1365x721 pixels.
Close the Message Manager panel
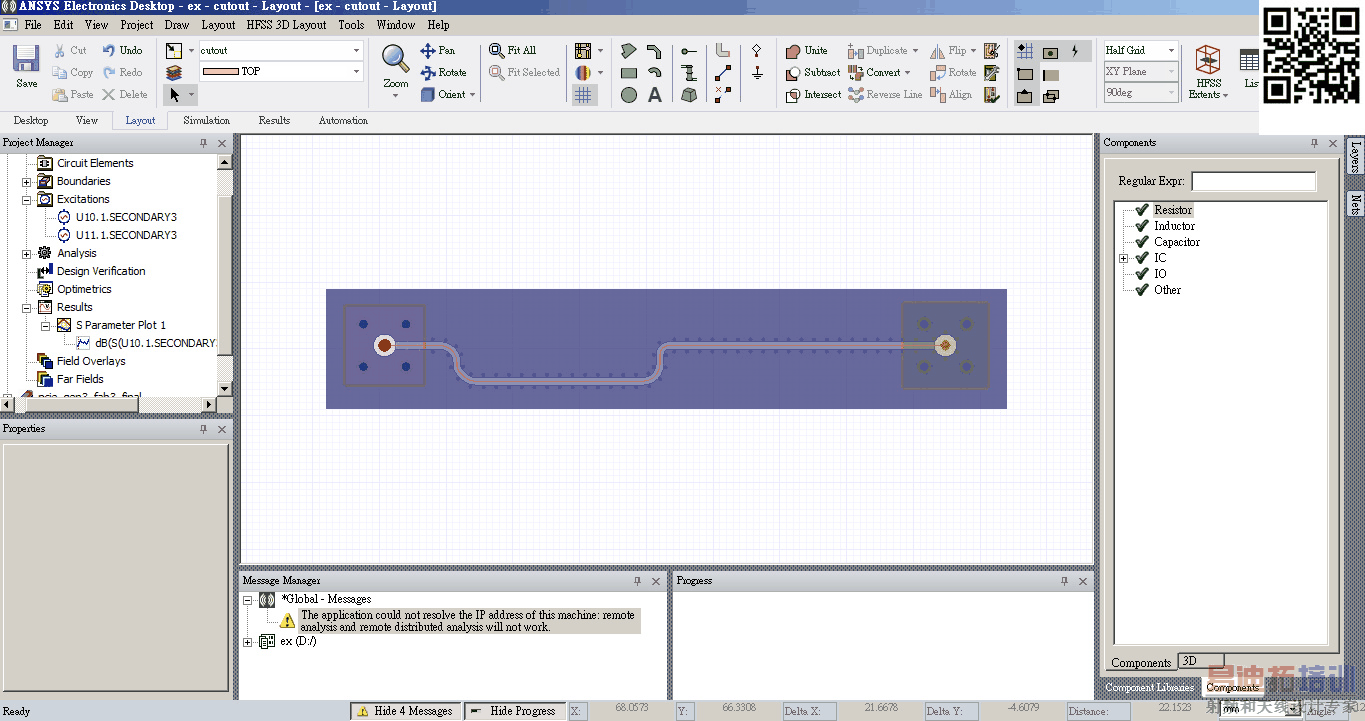[x=656, y=581]
